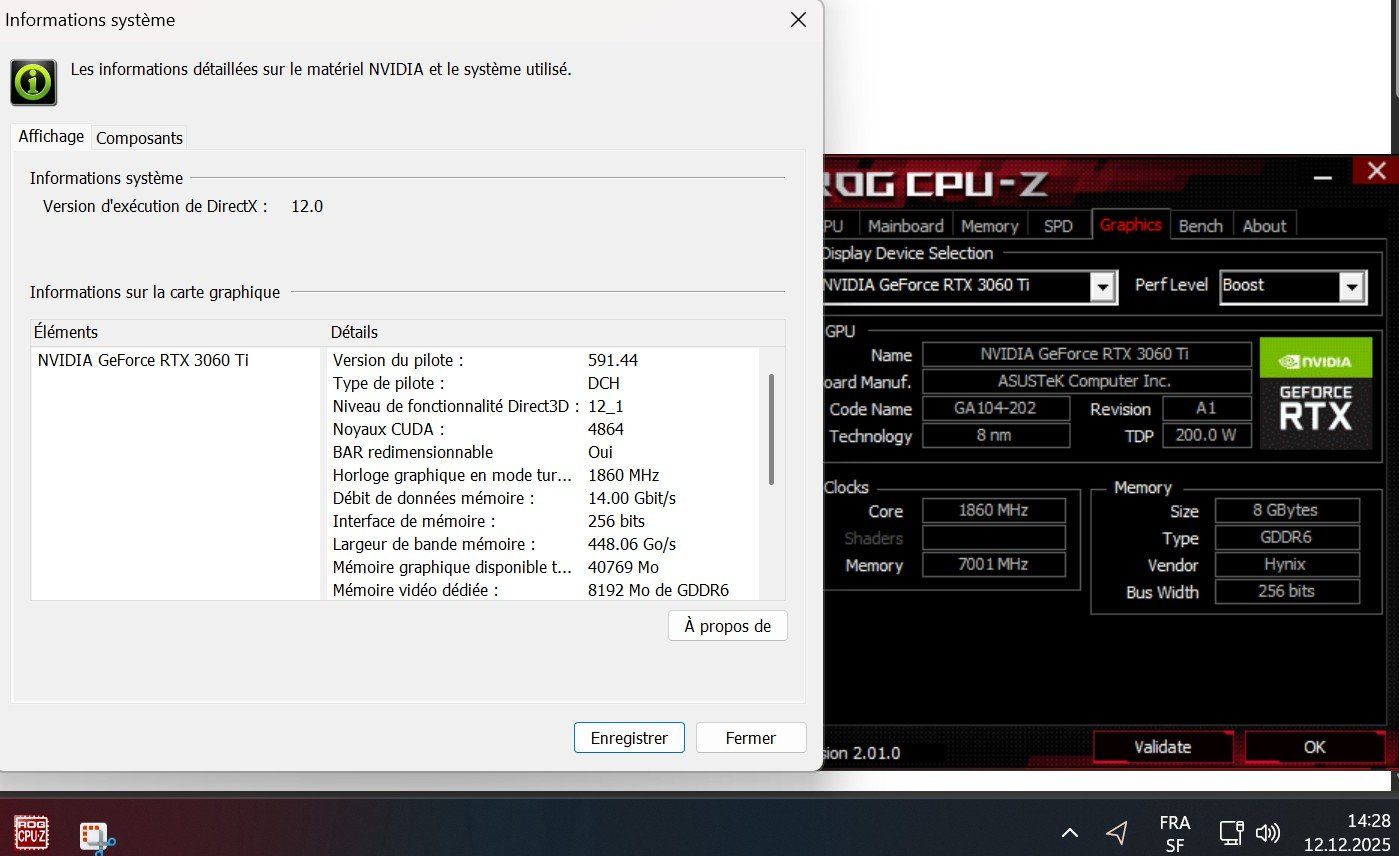Click the TDP 200.0 W field
Image resolution: width=1399 pixels, height=856 pixels.
1208,436
